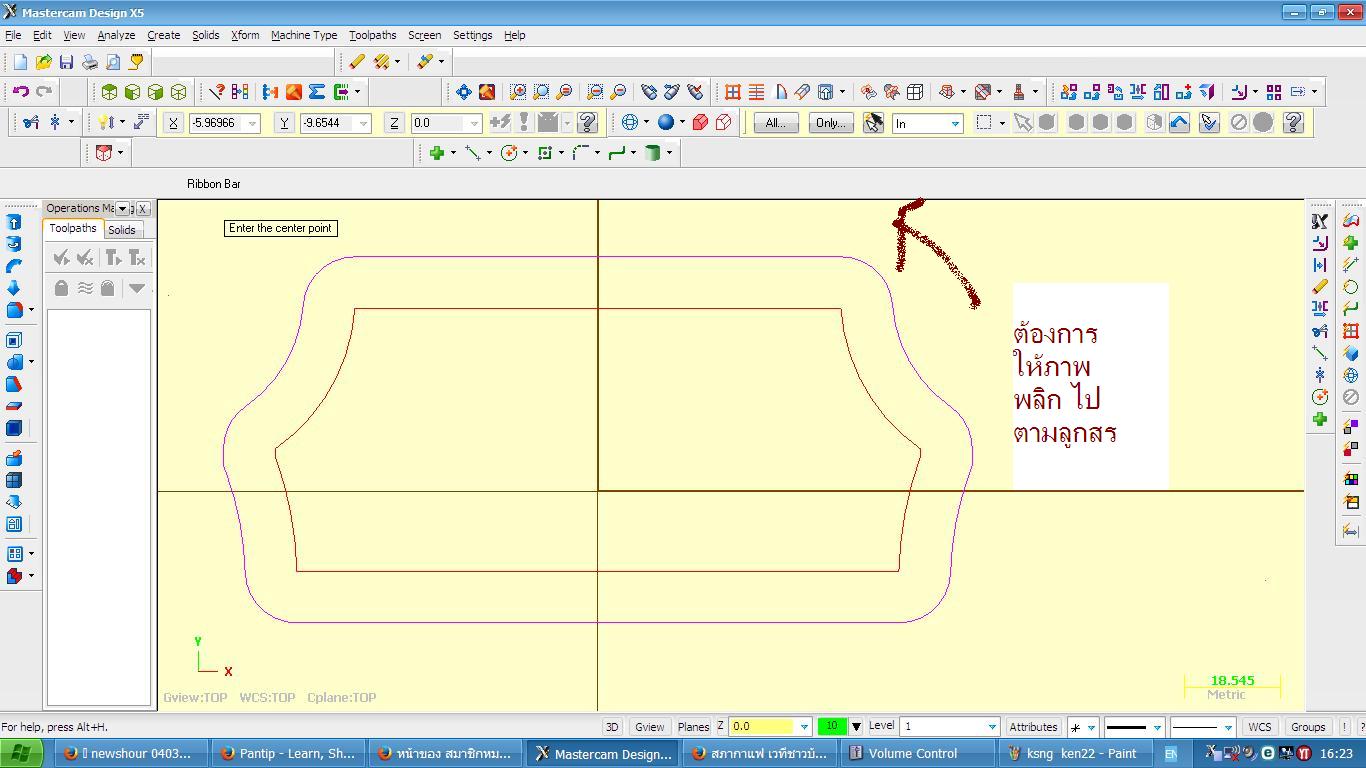
Task: Click the Save file icon
Action: click(66, 62)
